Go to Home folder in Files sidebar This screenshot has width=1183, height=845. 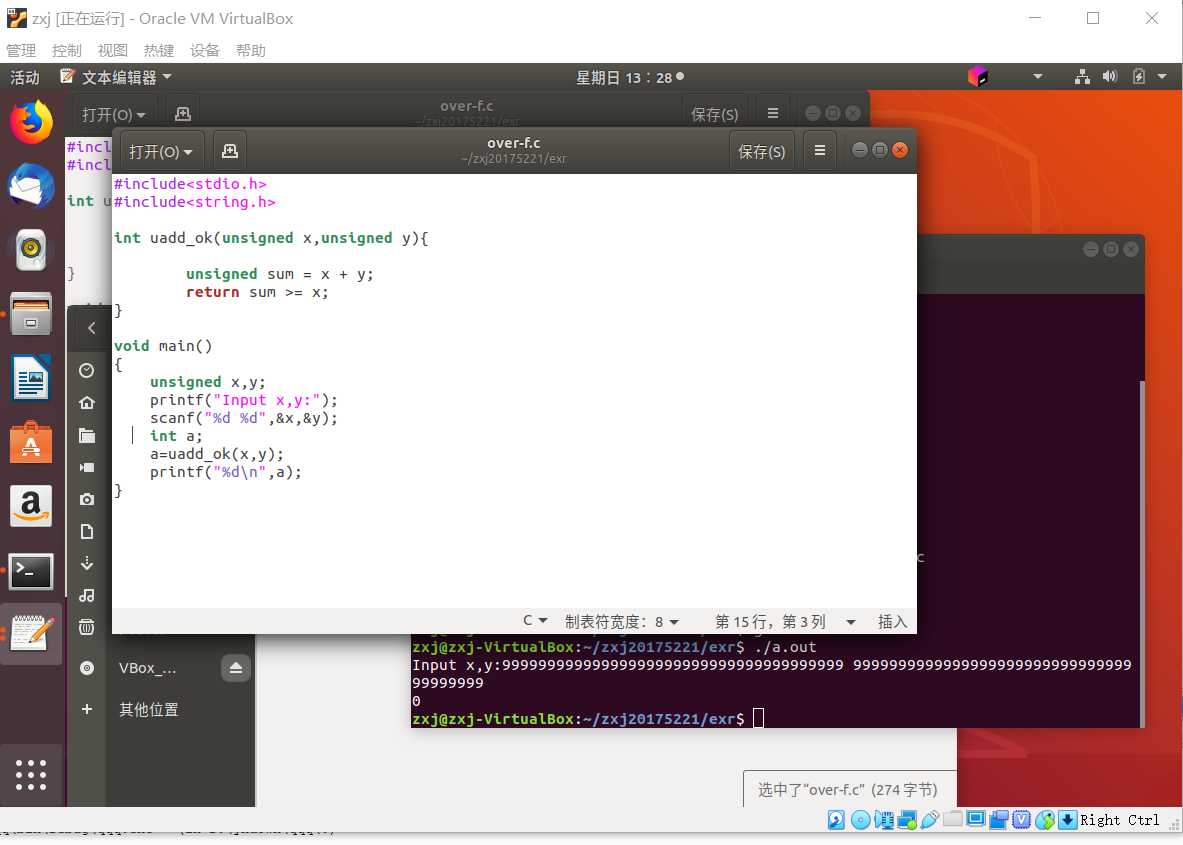tap(87, 403)
